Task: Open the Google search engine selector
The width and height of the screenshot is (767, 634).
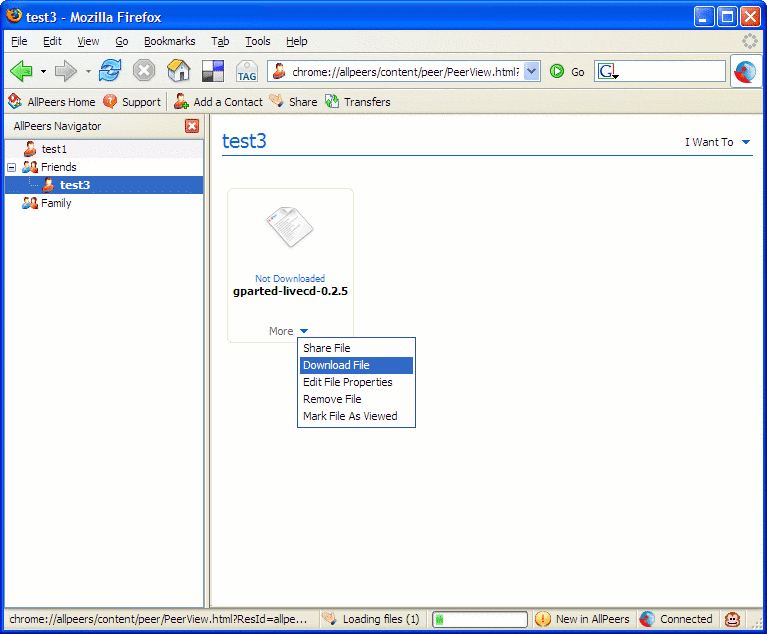Action: 608,71
